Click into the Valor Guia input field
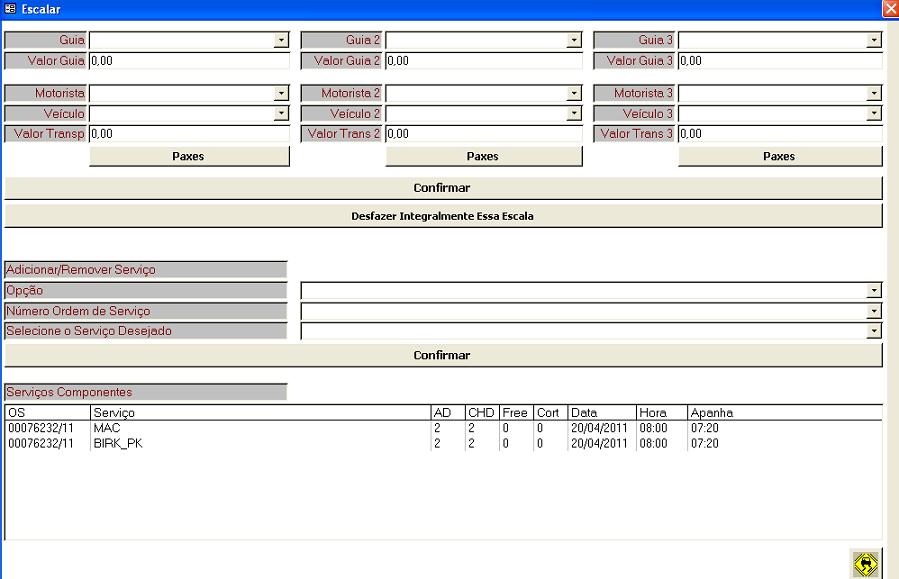899x579 pixels. coord(188,60)
